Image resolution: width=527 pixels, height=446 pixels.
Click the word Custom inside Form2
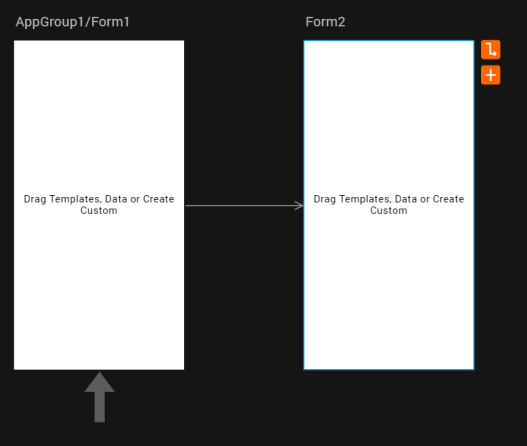coord(389,211)
